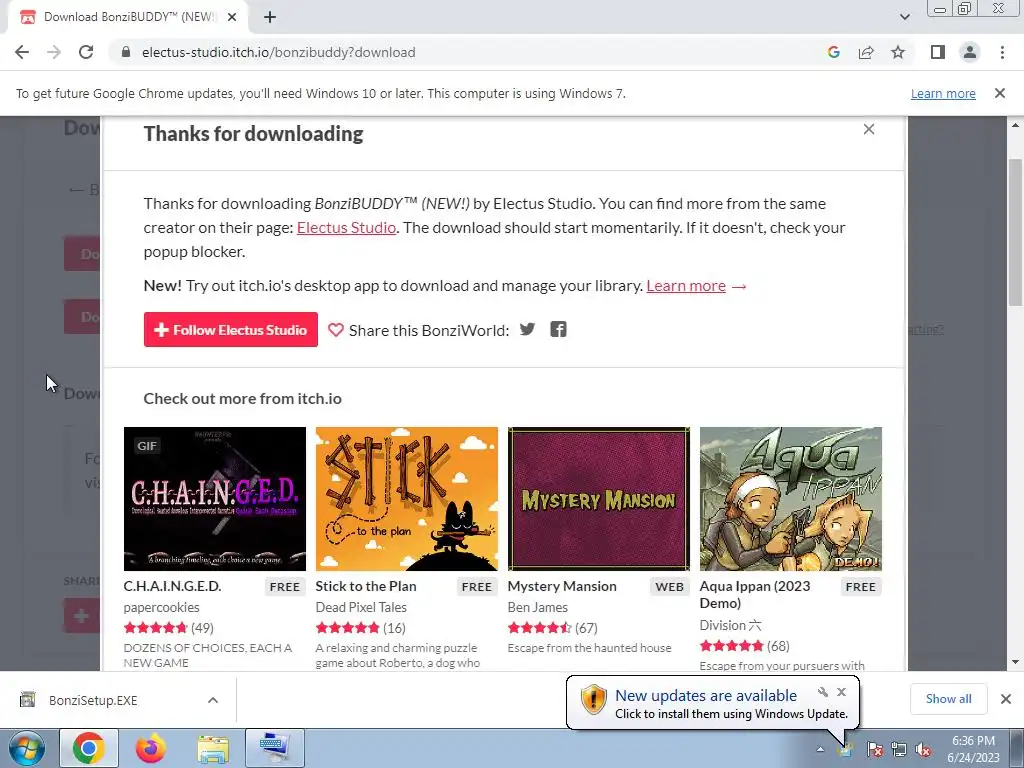Open the Division 六 author page

730,626
